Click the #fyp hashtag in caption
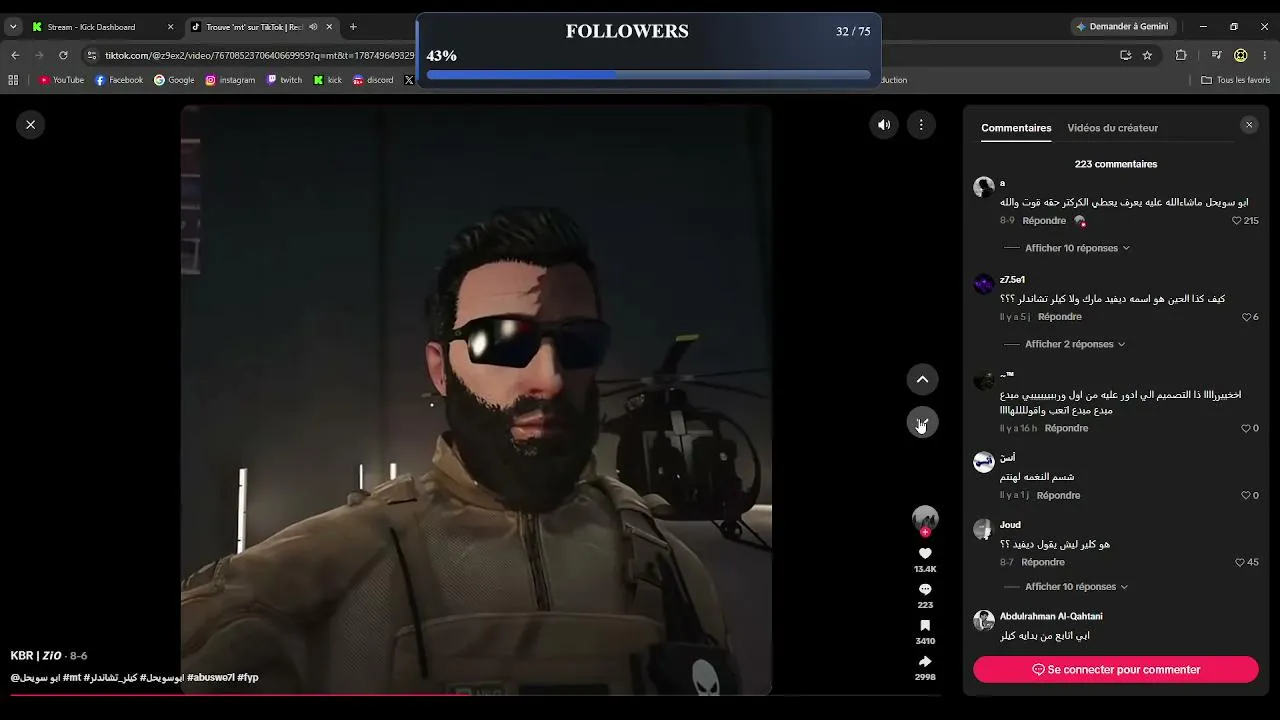This screenshot has width=1280, height=720. tap(248, 677)
